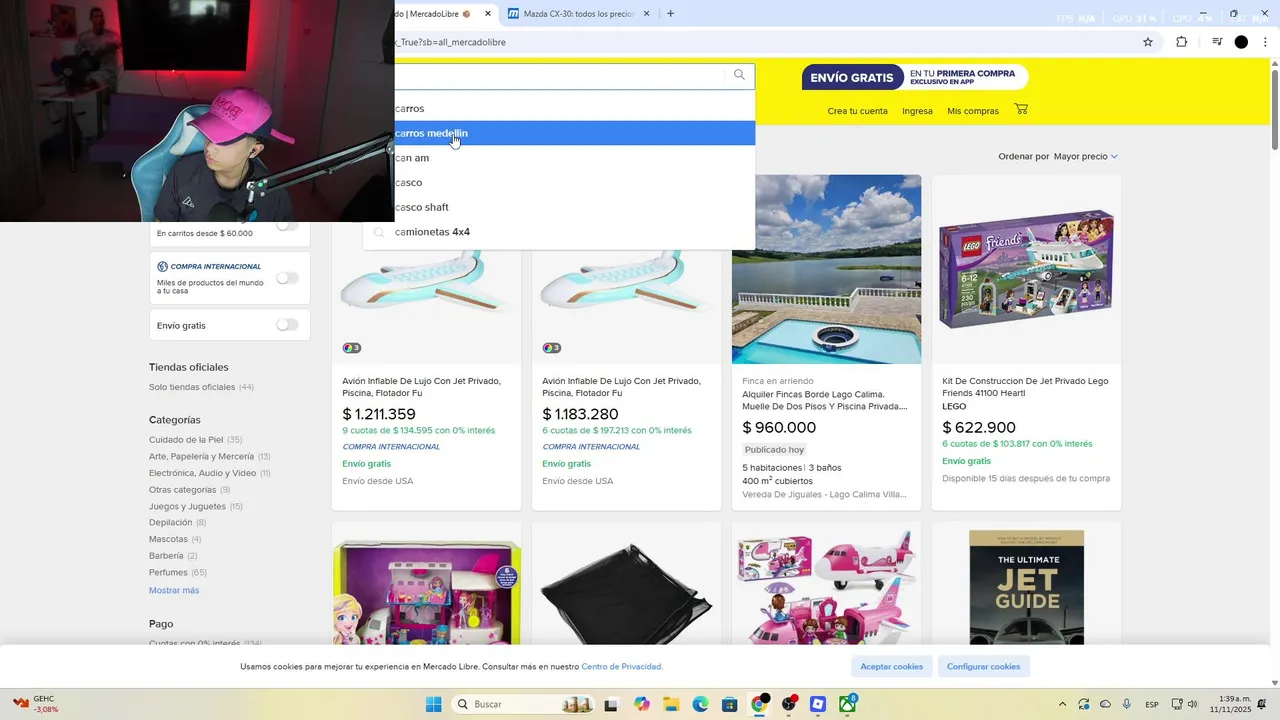Open the OneDrive cloud tray icon
Image resolution: width=1280 pixels, height=720 pixels.
[x=1105, y=704]
